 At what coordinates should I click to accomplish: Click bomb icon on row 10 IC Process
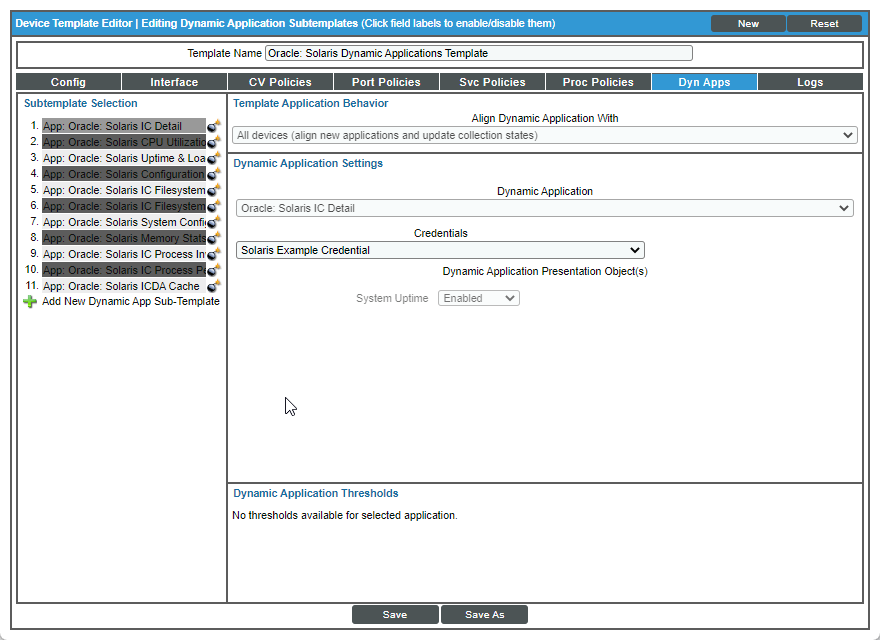(213, 271)
